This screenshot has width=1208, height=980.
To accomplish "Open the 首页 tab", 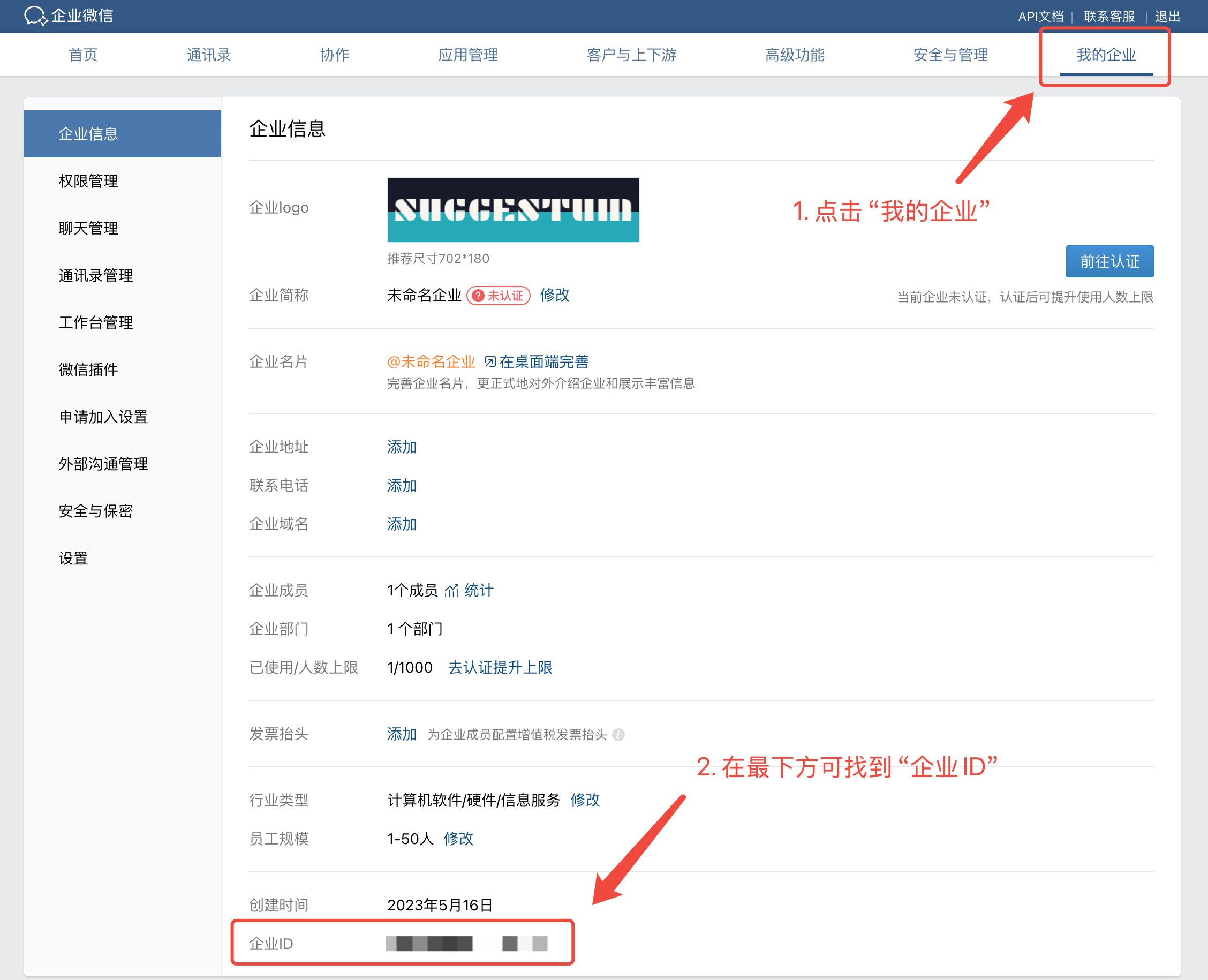I will tap(83, 55).
